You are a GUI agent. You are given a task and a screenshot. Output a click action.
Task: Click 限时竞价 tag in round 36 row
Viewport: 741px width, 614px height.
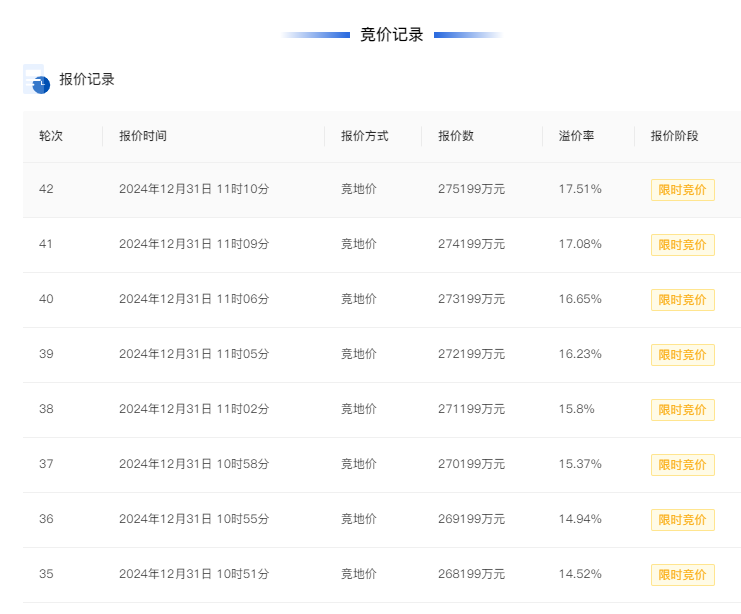(682, 520)
